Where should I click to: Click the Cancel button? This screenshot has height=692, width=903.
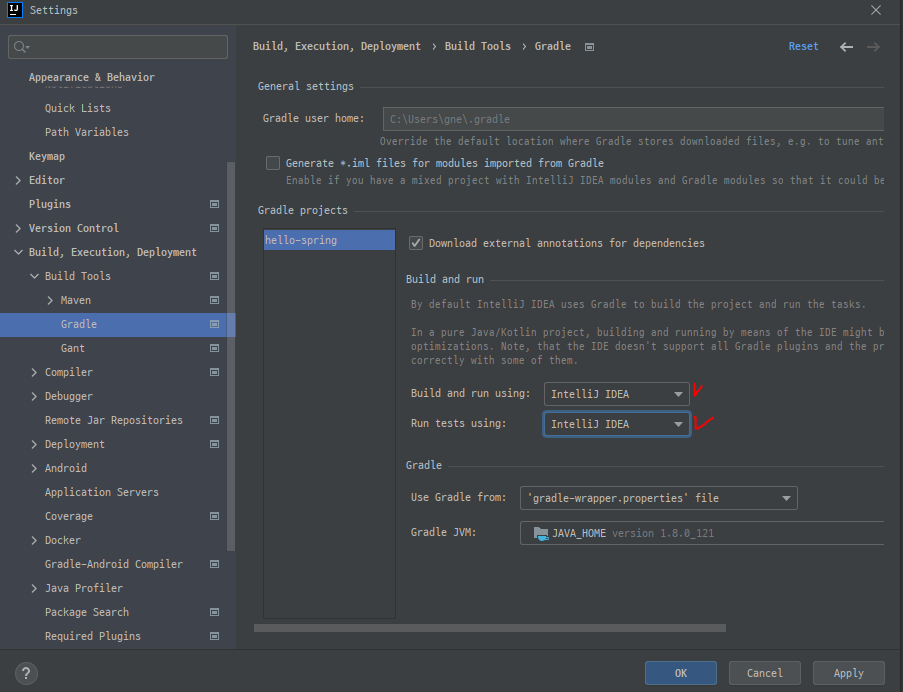764,673
